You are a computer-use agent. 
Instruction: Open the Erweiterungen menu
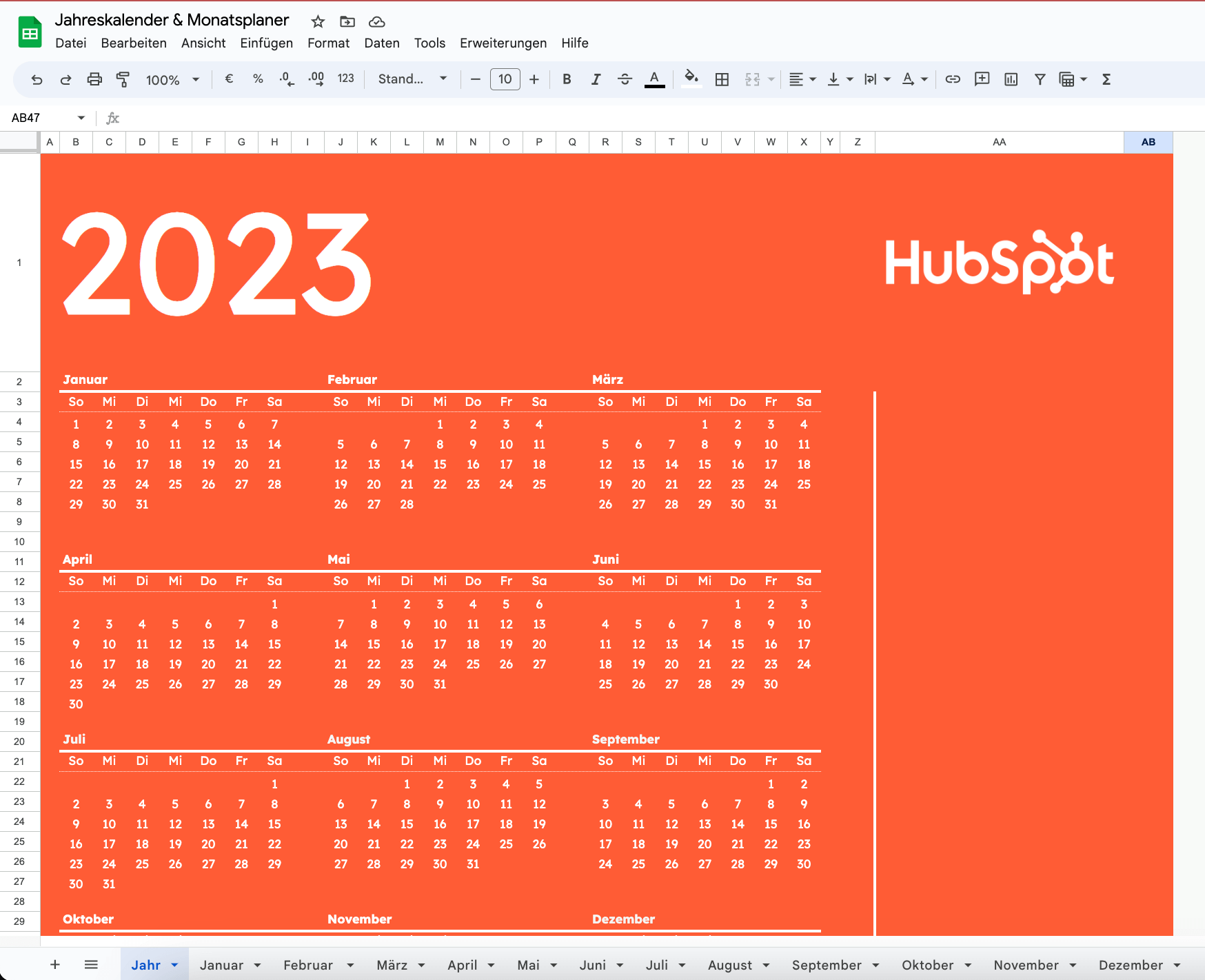[503, 43]
